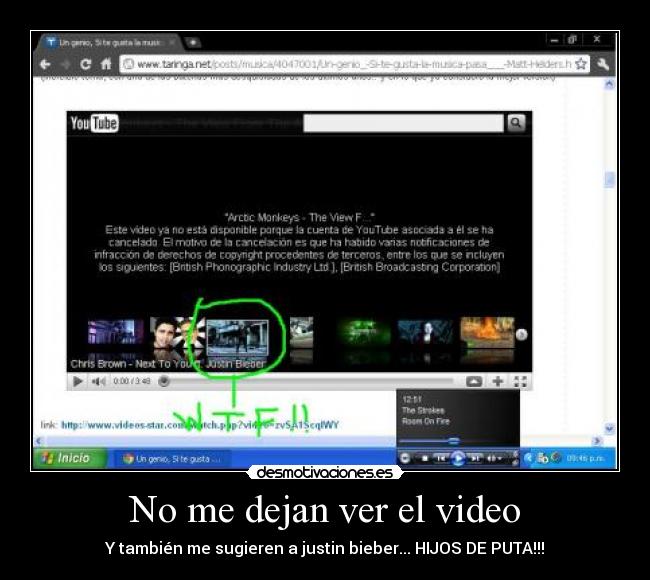Skip to next track in Media Player toolbar

[x=475, y=459]
